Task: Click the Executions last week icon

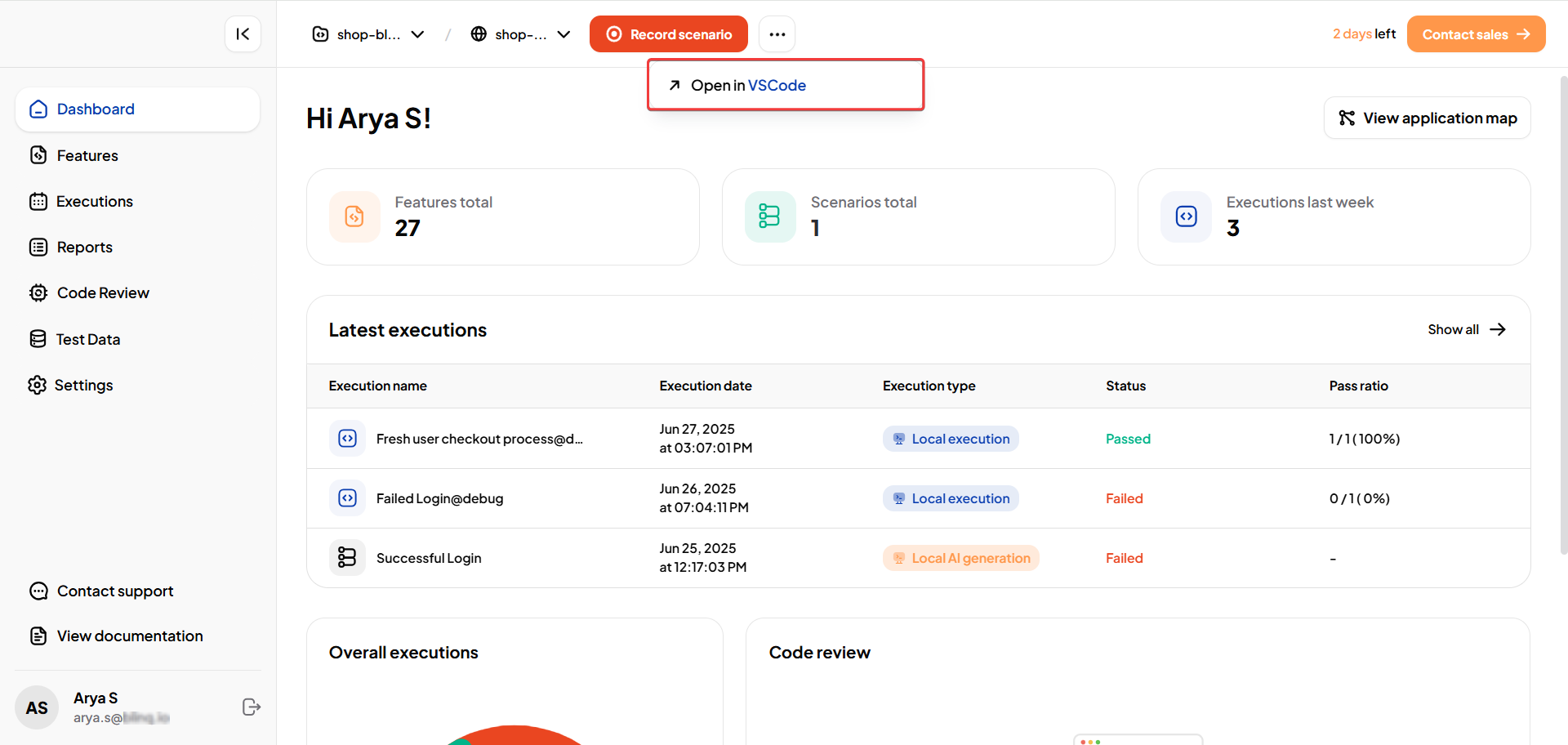Action: tap(1186, 216)
